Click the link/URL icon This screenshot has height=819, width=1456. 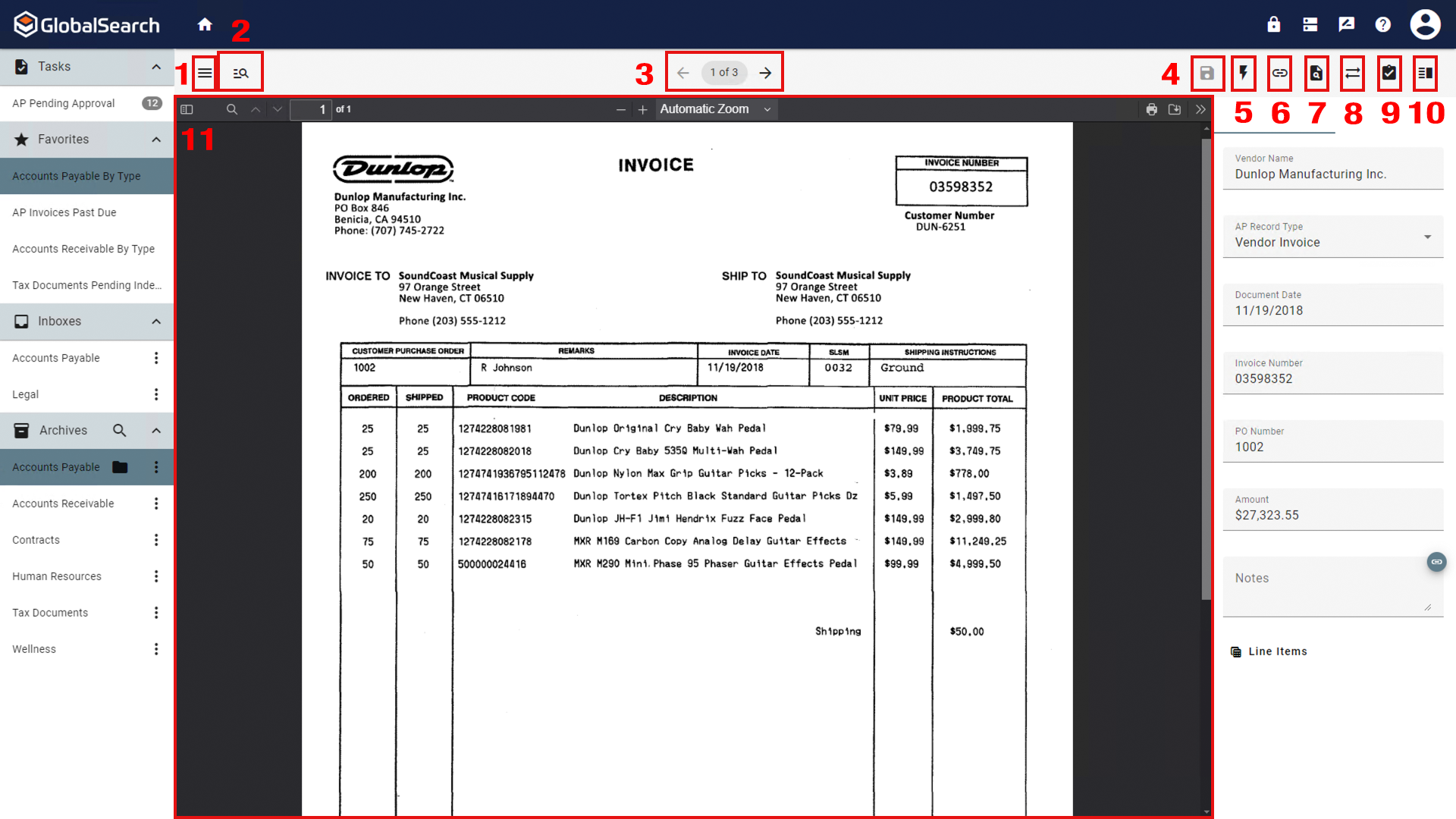1280,72
